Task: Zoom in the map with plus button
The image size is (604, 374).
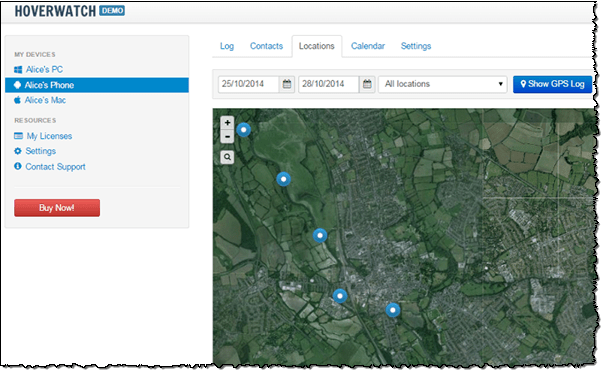Action: [x=227, y=122]
